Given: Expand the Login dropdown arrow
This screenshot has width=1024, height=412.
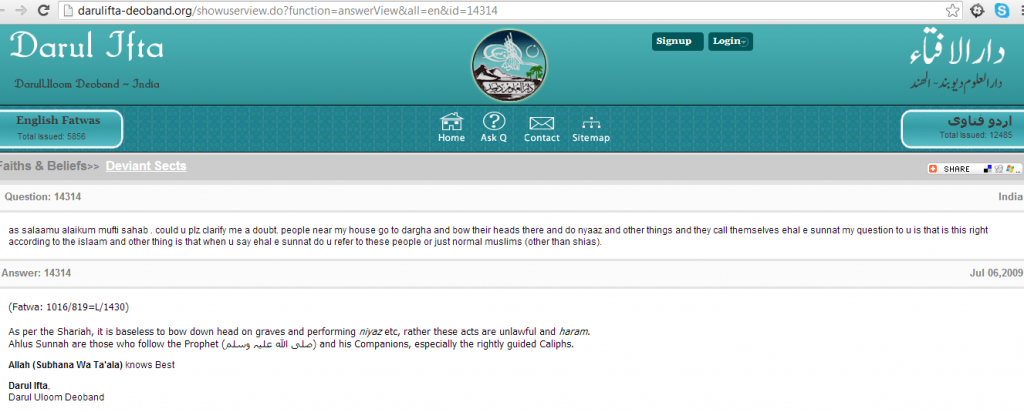Looking at the screenshot, I should click(744, 42).
